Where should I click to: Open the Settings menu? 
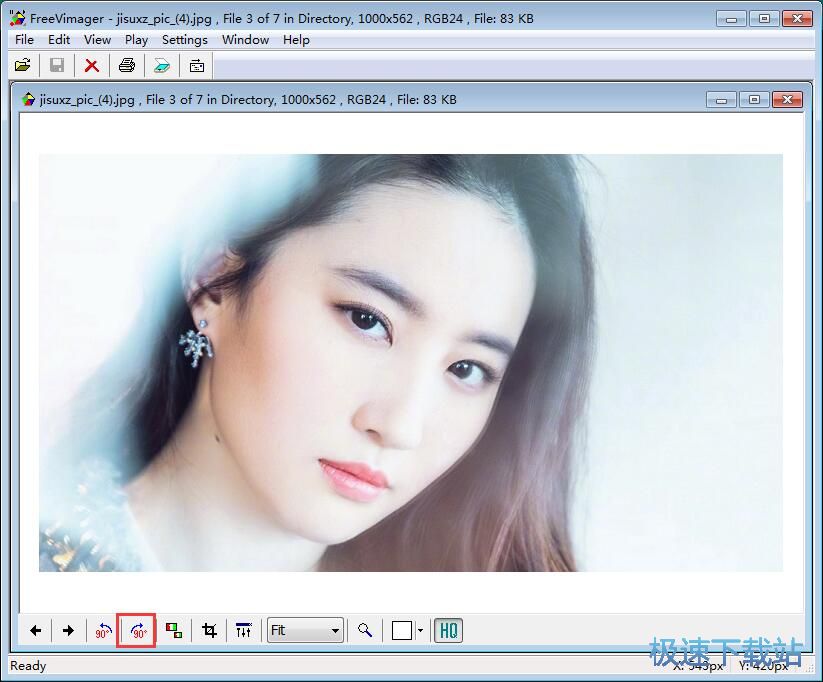coord(184,40)
